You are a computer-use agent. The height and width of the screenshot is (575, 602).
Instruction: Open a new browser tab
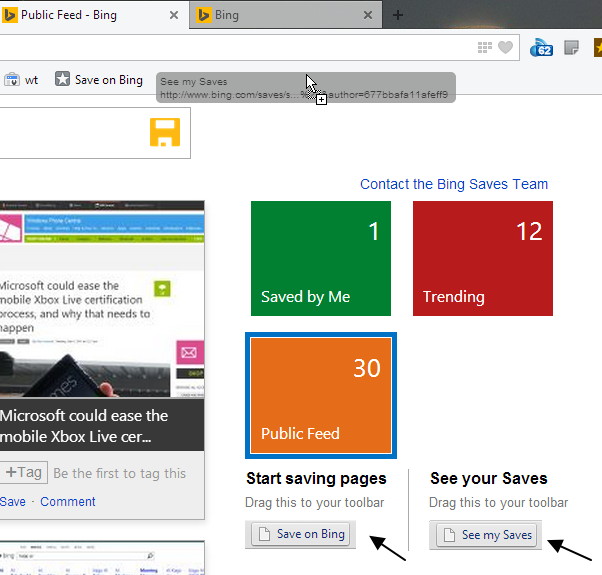click(398, 15)
